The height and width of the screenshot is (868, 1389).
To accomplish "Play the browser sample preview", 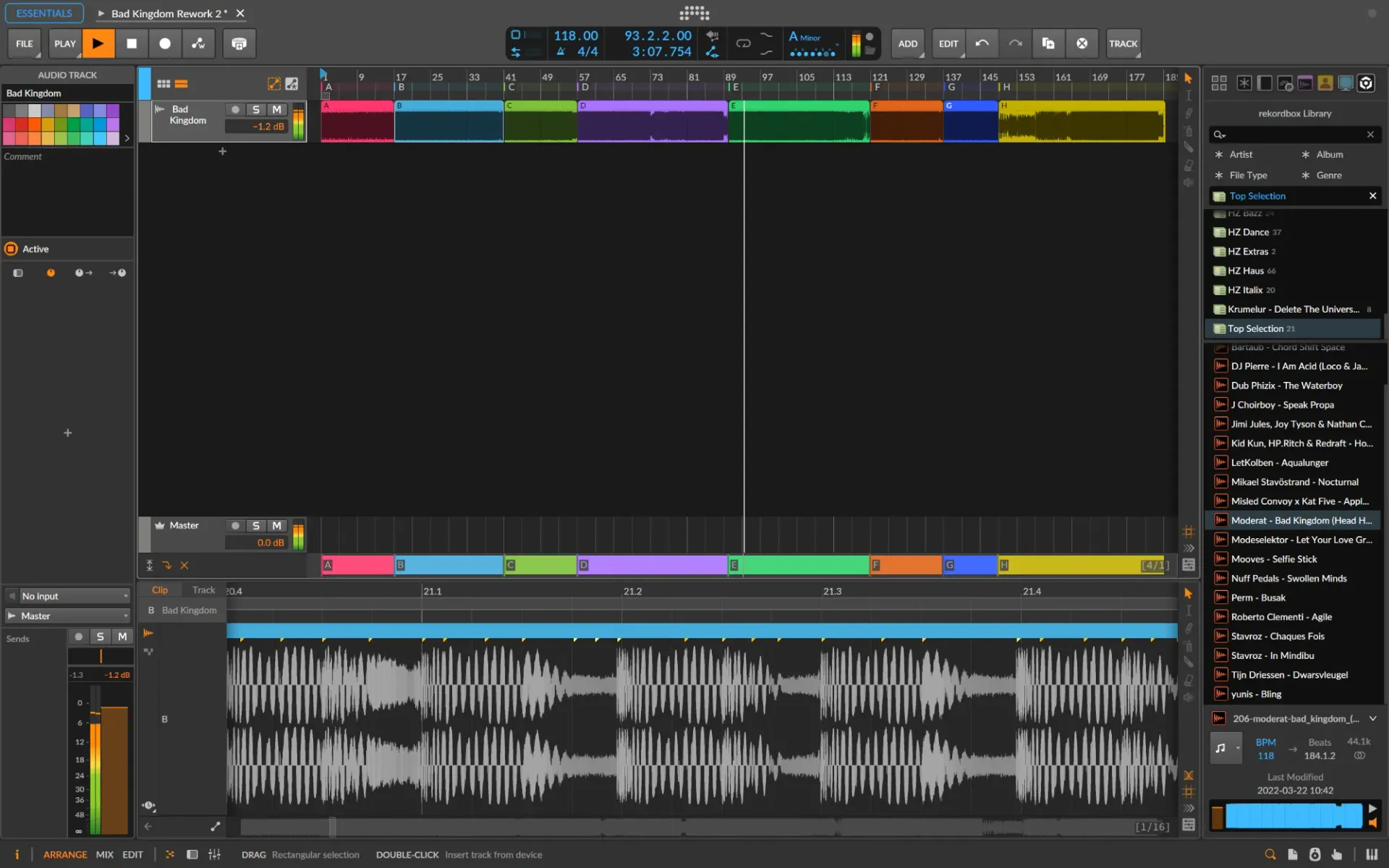I will pos(1372,809).
